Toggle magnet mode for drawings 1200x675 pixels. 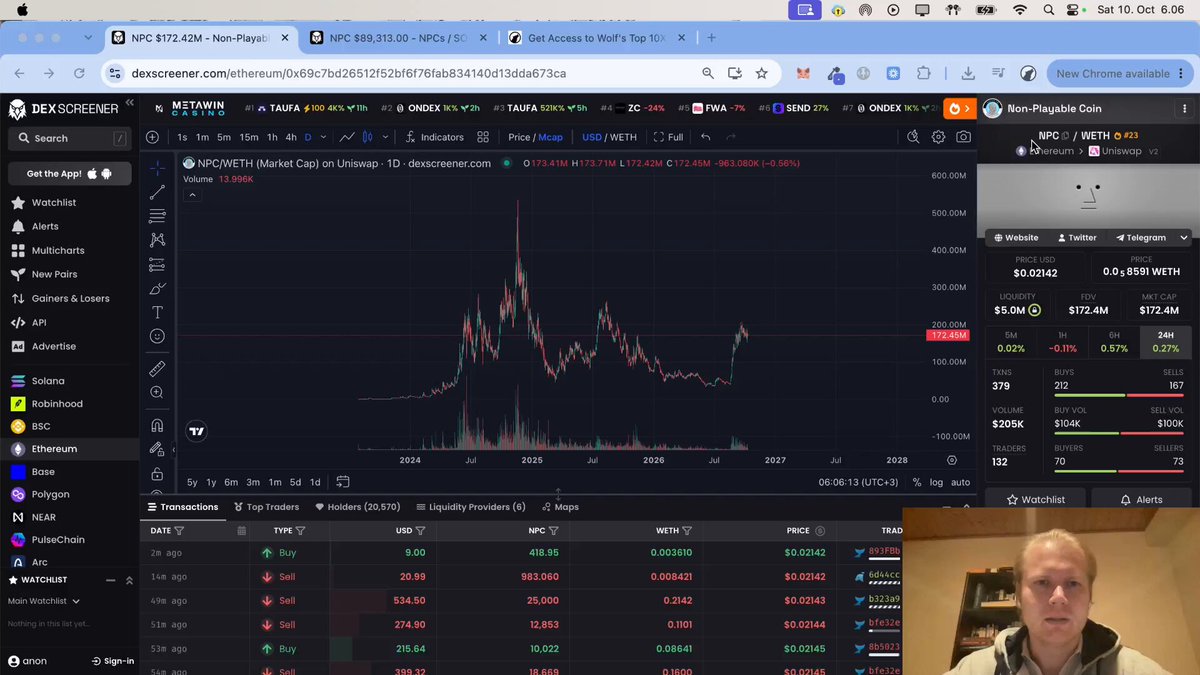click(x=157, y=426)
